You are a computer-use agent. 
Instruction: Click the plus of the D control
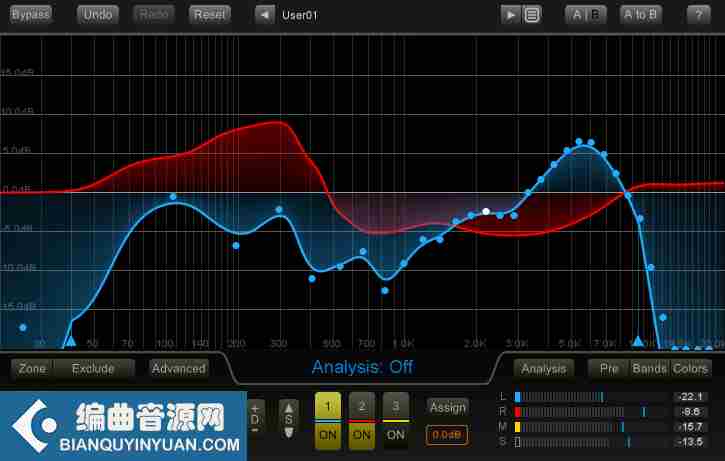click(255, 409)
